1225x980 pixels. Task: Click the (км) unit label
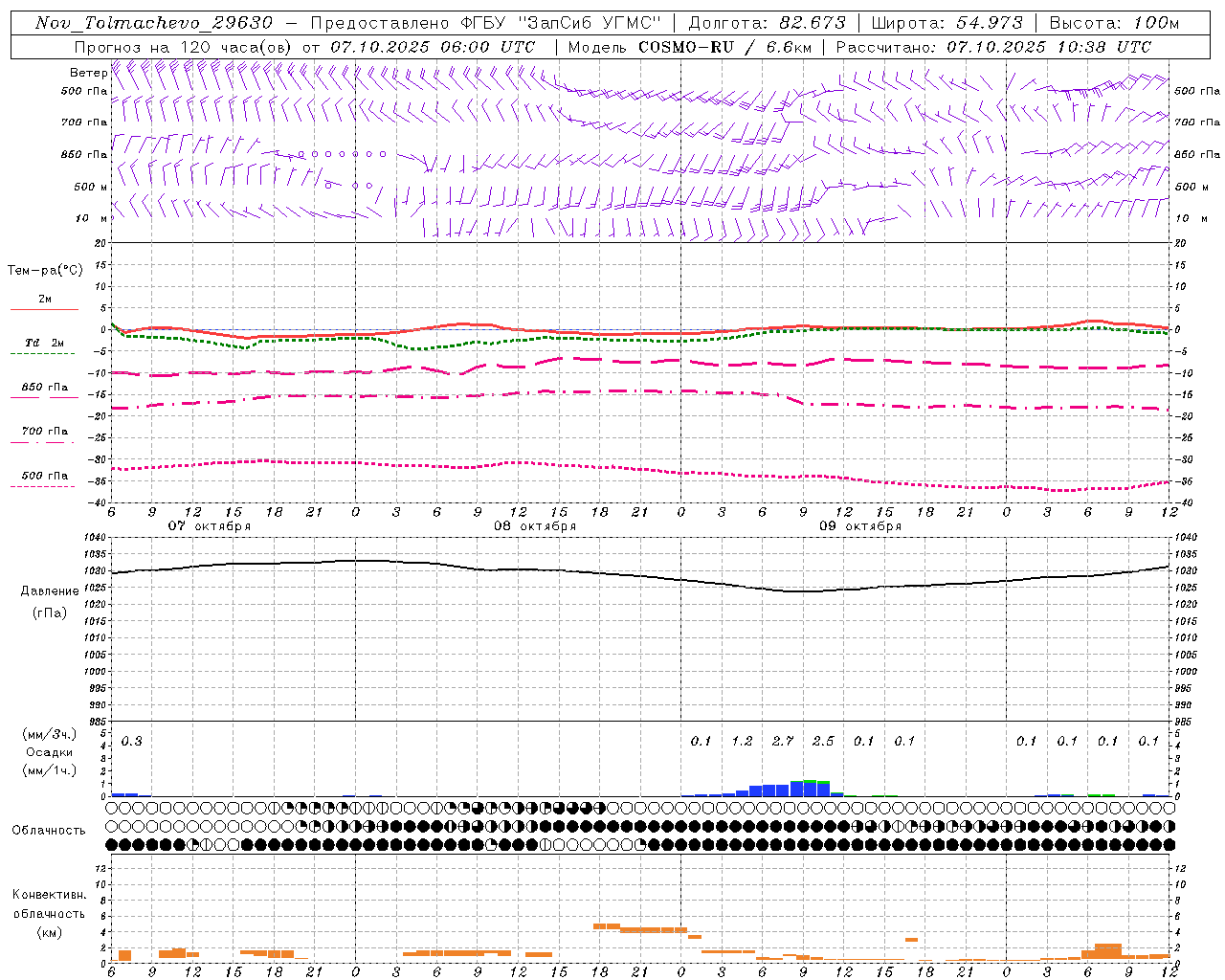point(49,932)
